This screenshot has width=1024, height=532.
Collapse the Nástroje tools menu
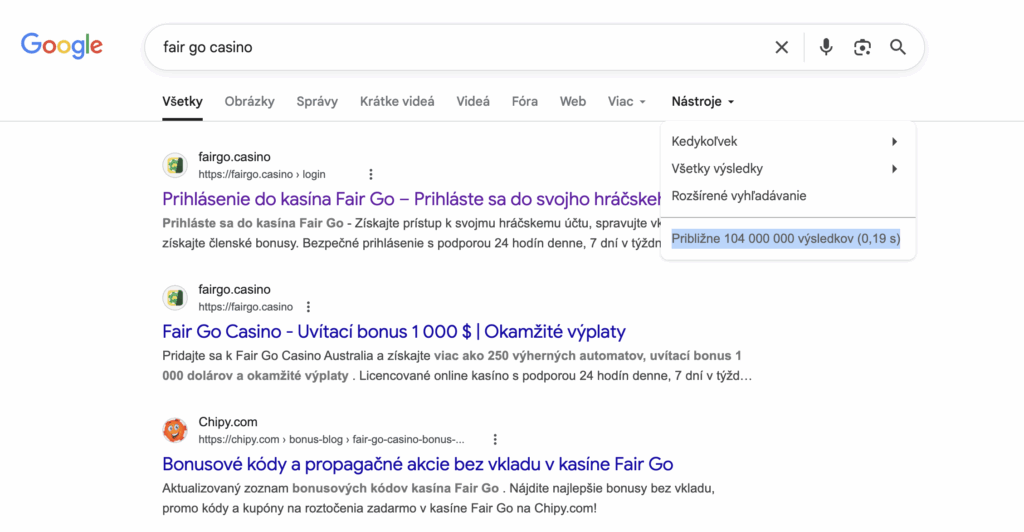pyautogui.click(x=703, y=101)
